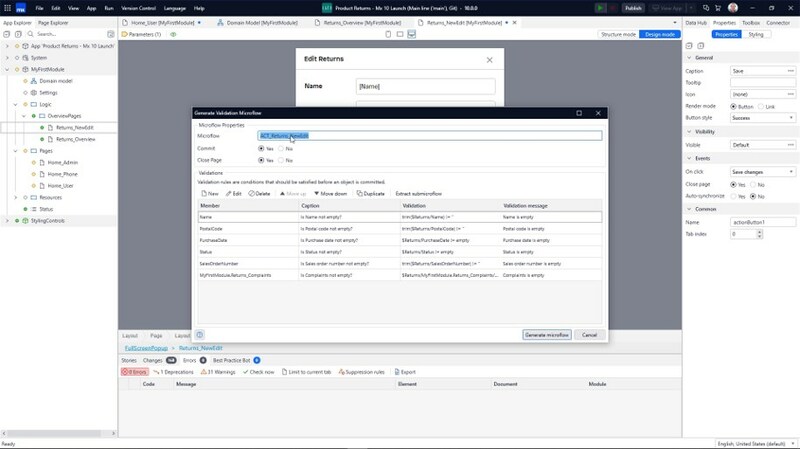Collapse the General properties section
Viewport: 800px width, 449px height.
tap(689, 58)
